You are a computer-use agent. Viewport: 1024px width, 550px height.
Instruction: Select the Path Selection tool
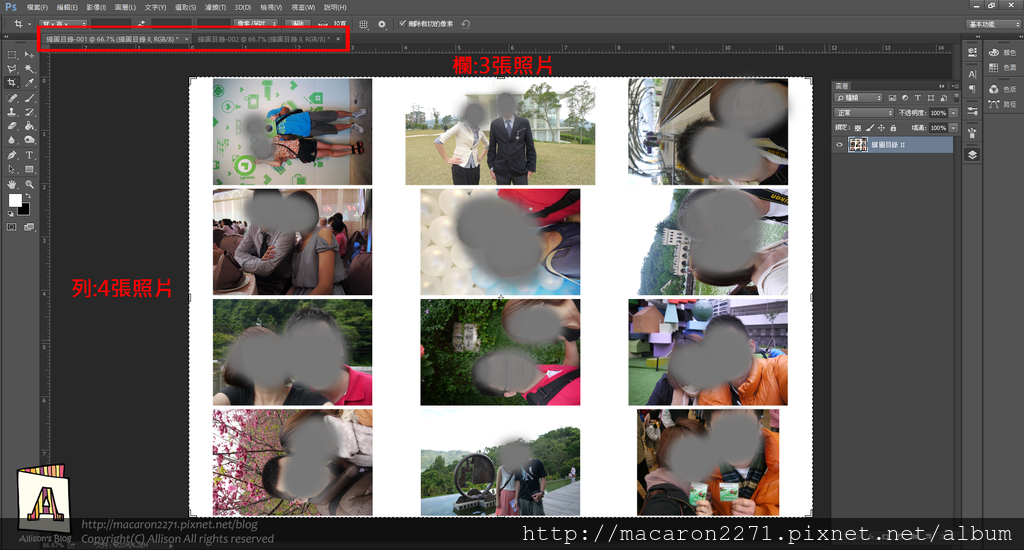(x=12, y=170)
